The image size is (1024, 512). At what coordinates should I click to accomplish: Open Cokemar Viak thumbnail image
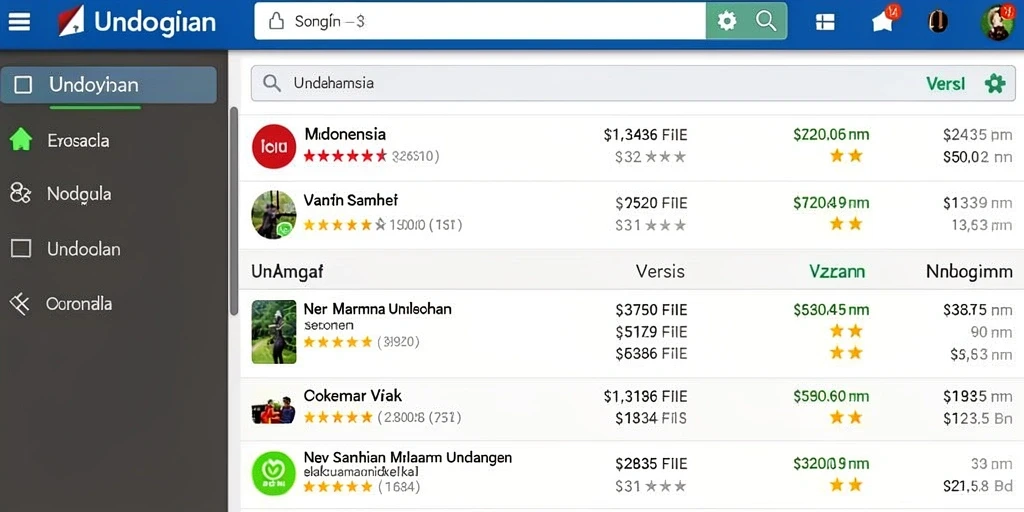coord(274,410)
